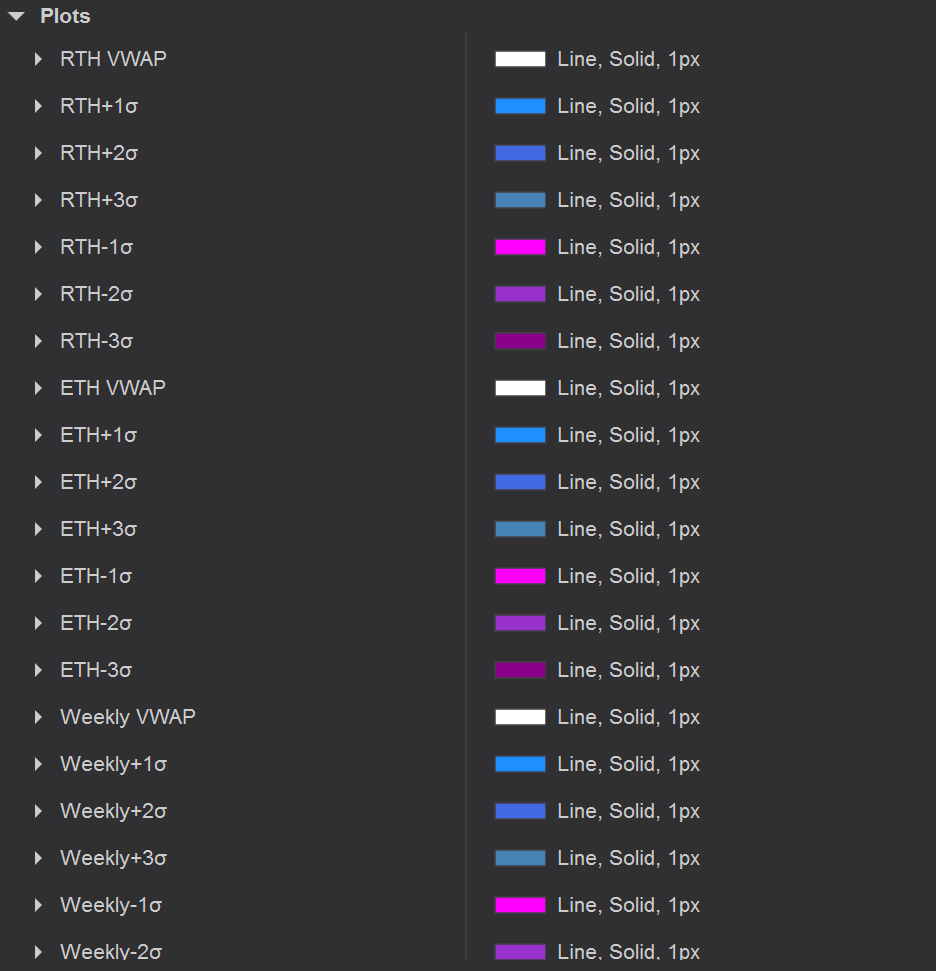Change the RTH-1σ magenta color swatch
936x971 pixels.
(520, 247)
